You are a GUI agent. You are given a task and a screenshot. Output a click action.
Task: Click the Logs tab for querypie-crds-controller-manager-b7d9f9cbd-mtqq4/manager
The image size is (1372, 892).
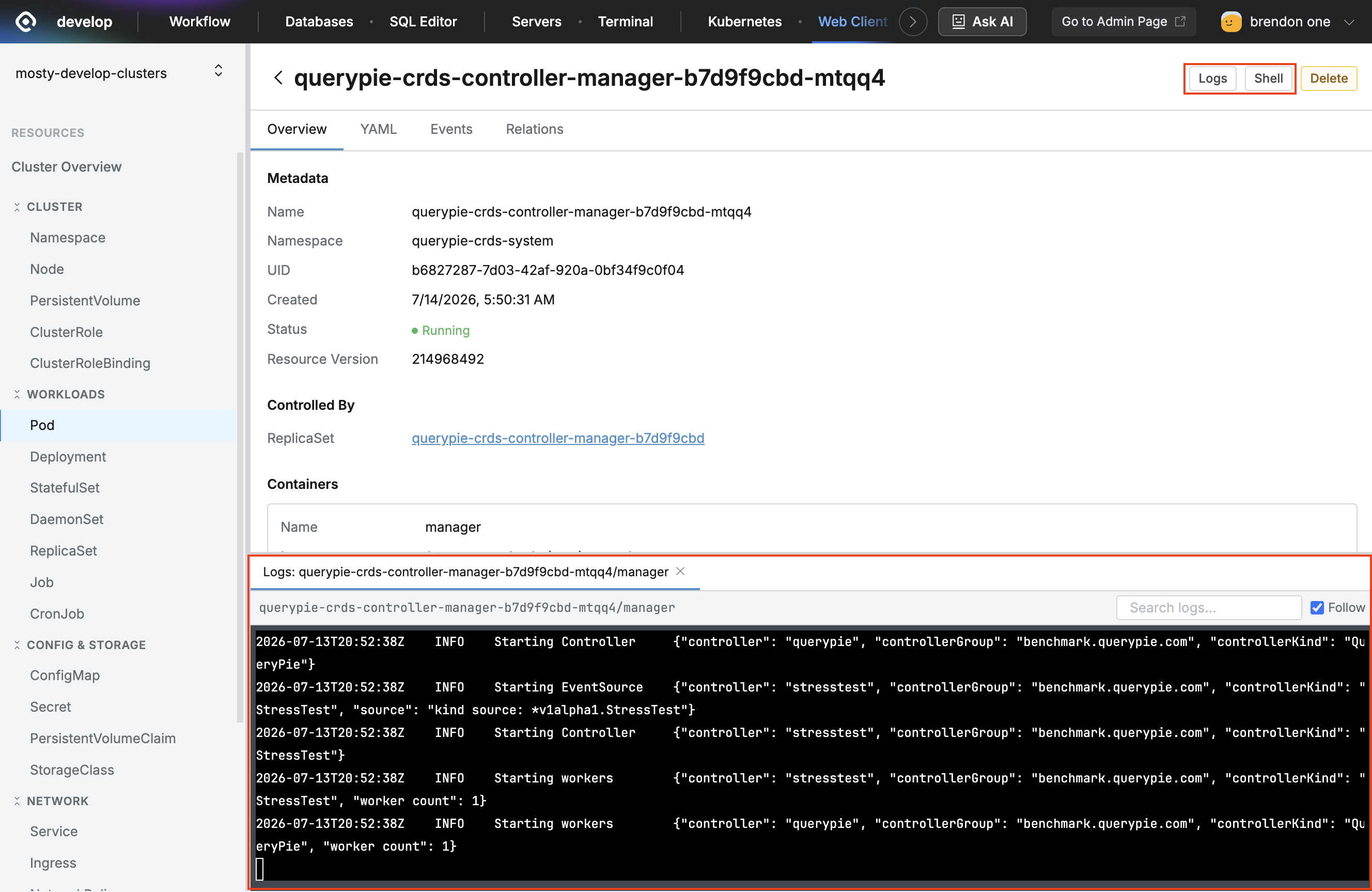[x=465, y=572]
